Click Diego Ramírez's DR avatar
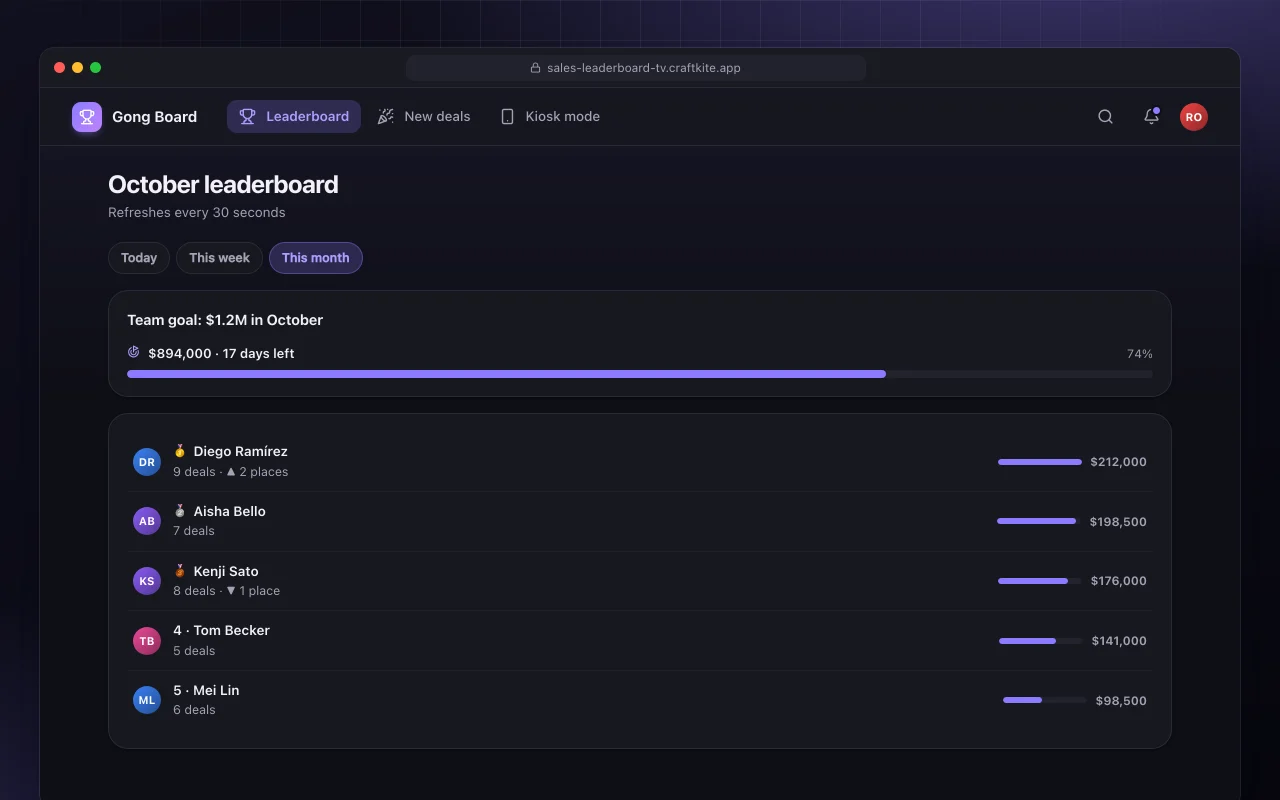The height and width of the screenshot is (800, 1280). (x=147, y=462)
